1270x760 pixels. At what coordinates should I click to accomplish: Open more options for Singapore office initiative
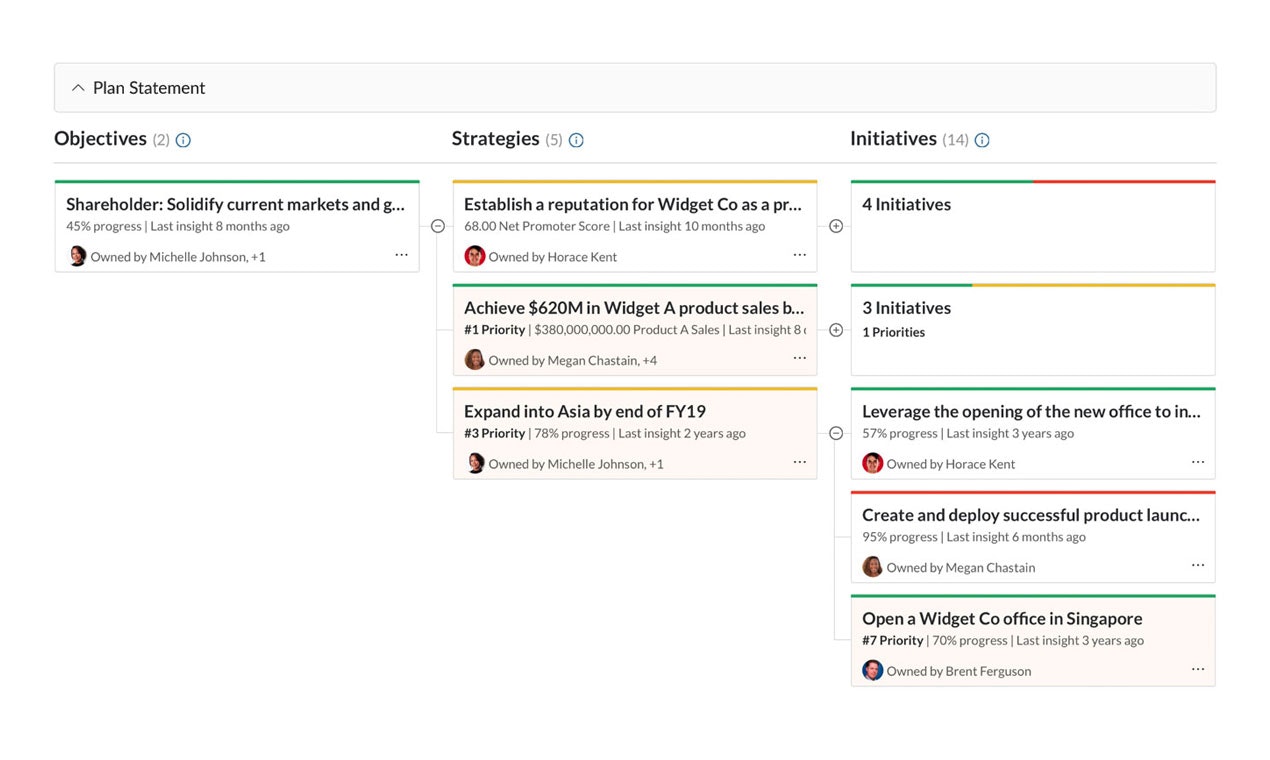pyautogui.click(x=1197, y=669)
